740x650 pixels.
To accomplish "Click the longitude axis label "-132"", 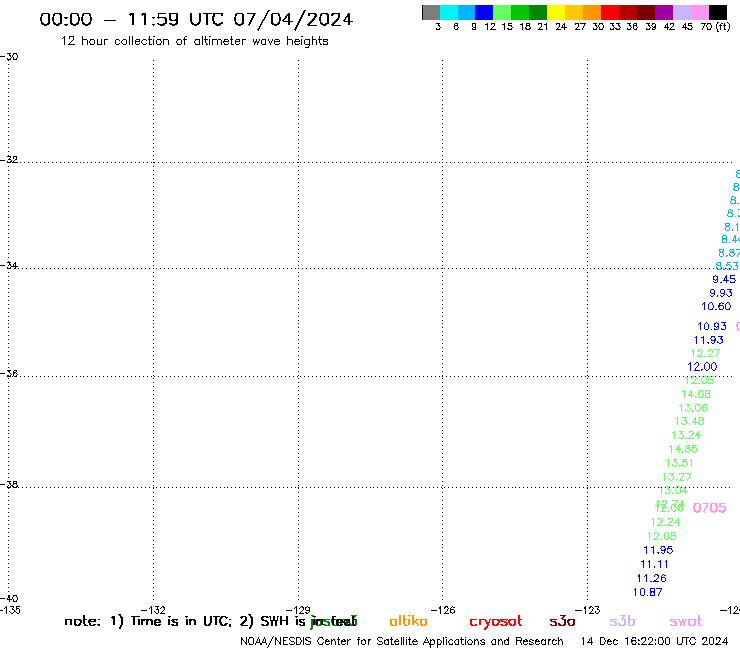I will point(153,610).
